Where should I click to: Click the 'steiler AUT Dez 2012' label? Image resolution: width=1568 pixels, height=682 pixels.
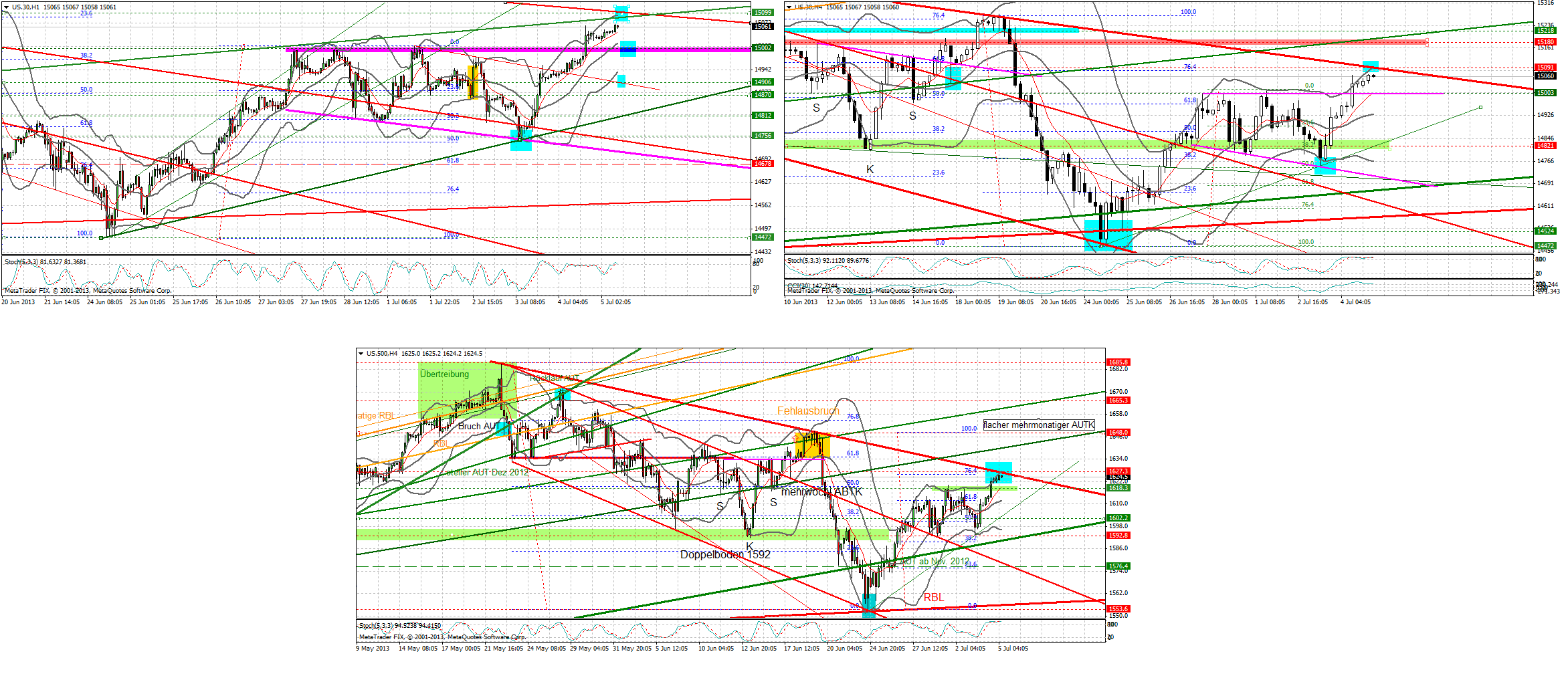[487, 472]
